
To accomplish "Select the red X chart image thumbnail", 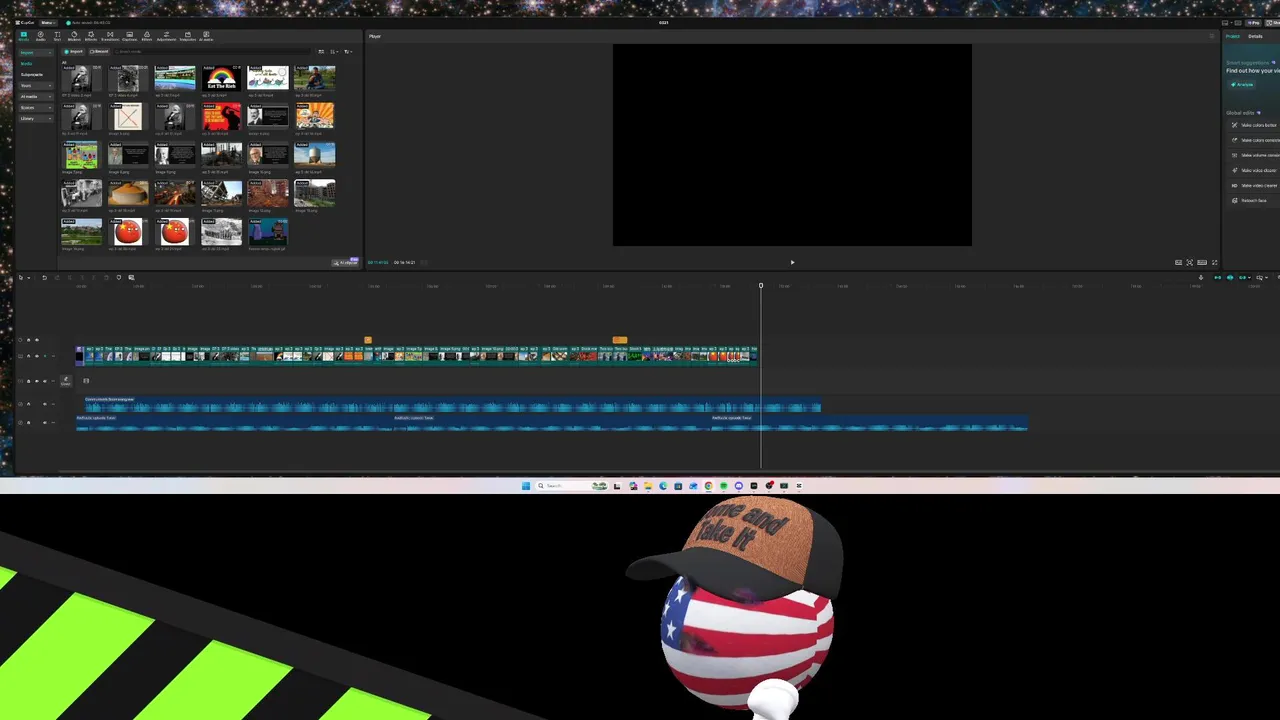I will pyautogui.click(x=128, y=115).
